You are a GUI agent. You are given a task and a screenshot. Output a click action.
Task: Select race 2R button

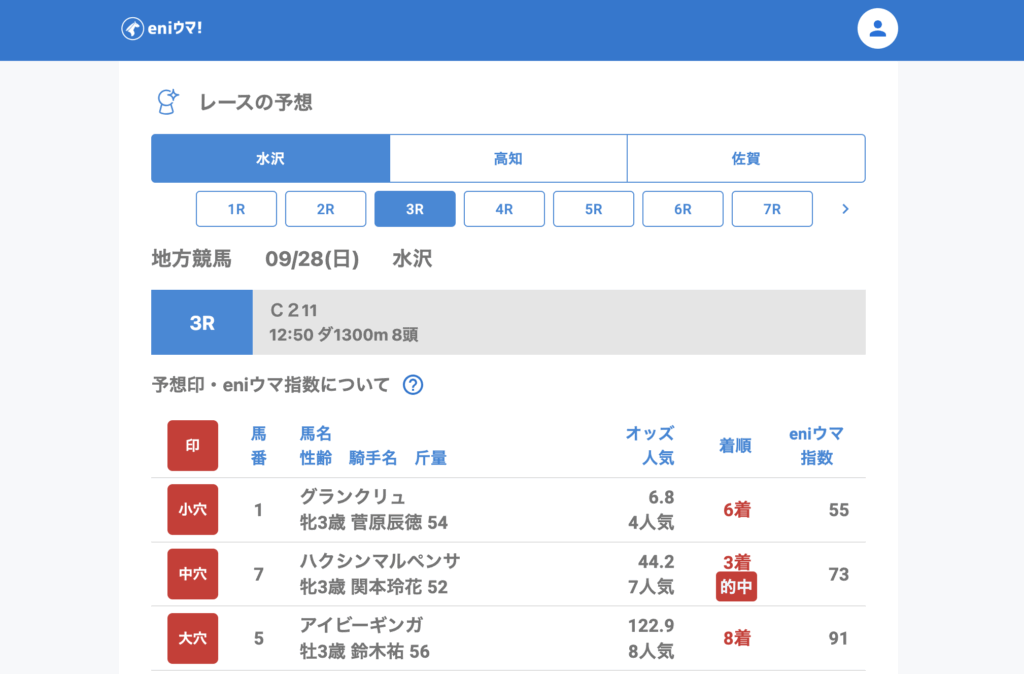tap(325, 209)
